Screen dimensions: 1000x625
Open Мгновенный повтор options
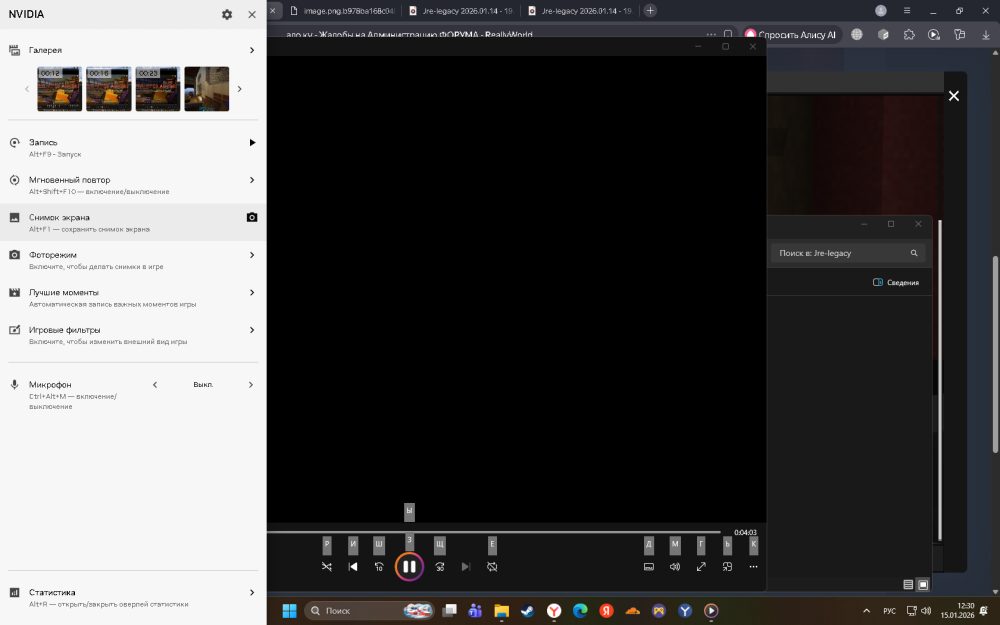tap(252, 180)
